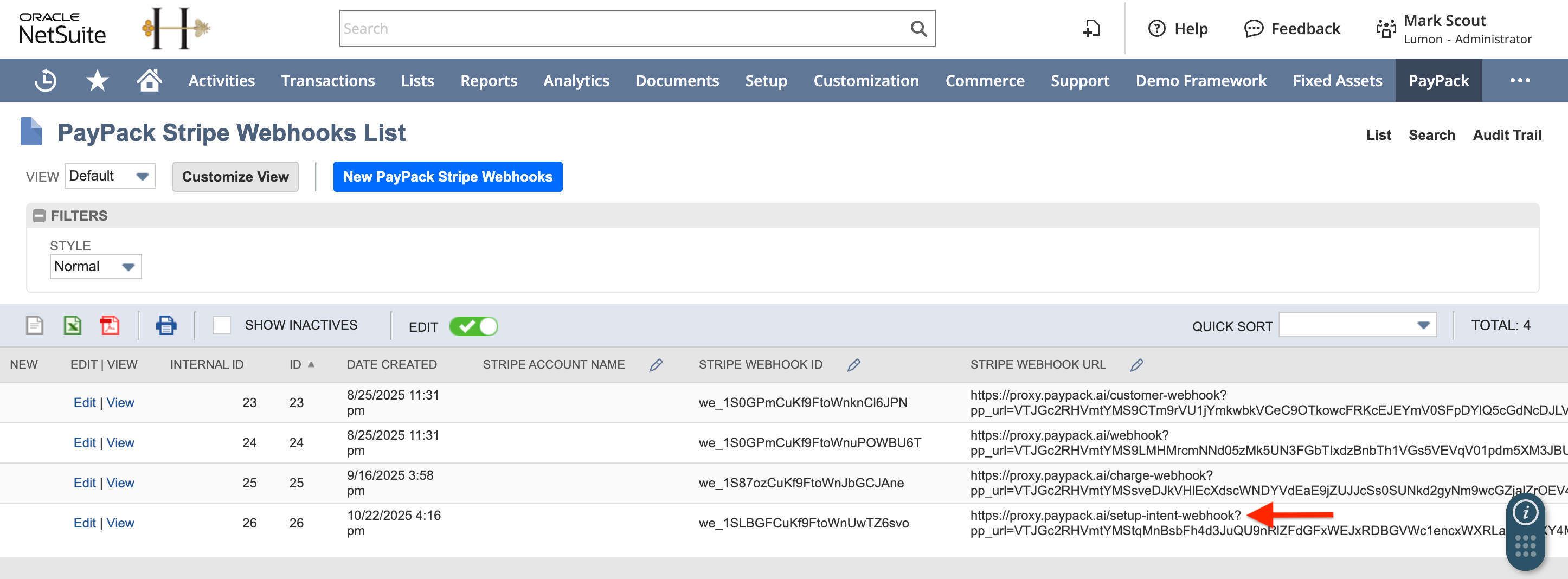Disable the Edit toggle switch

(x=474, y=326)
